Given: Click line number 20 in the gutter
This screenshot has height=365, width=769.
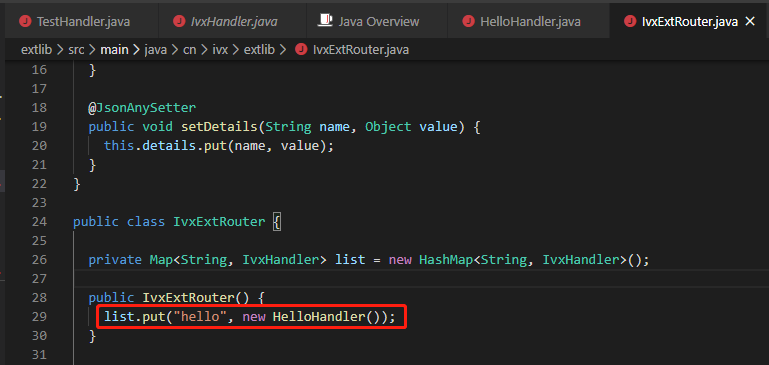Looking at the screenshot, I should point(39,146).
